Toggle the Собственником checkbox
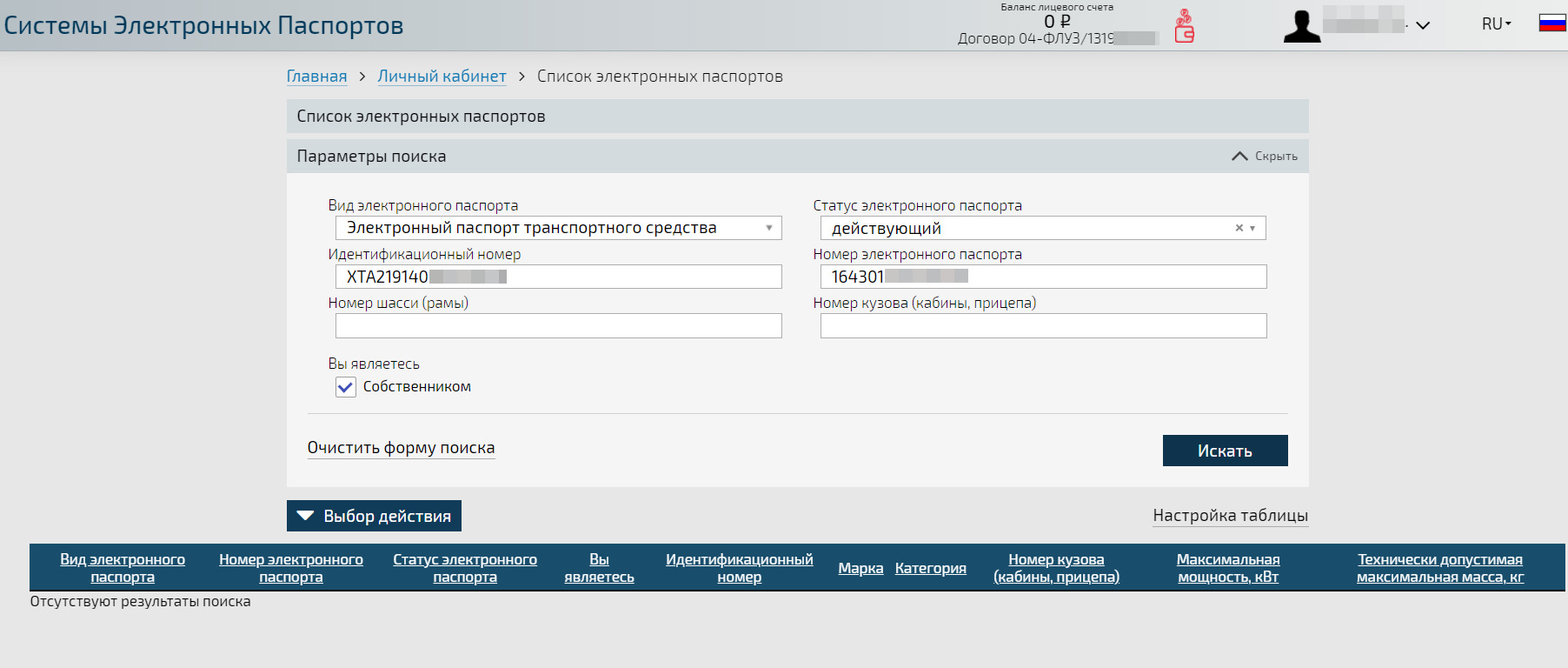This screenshot has height=668, width=1568. pyautogui.click(x=346, y=387)
